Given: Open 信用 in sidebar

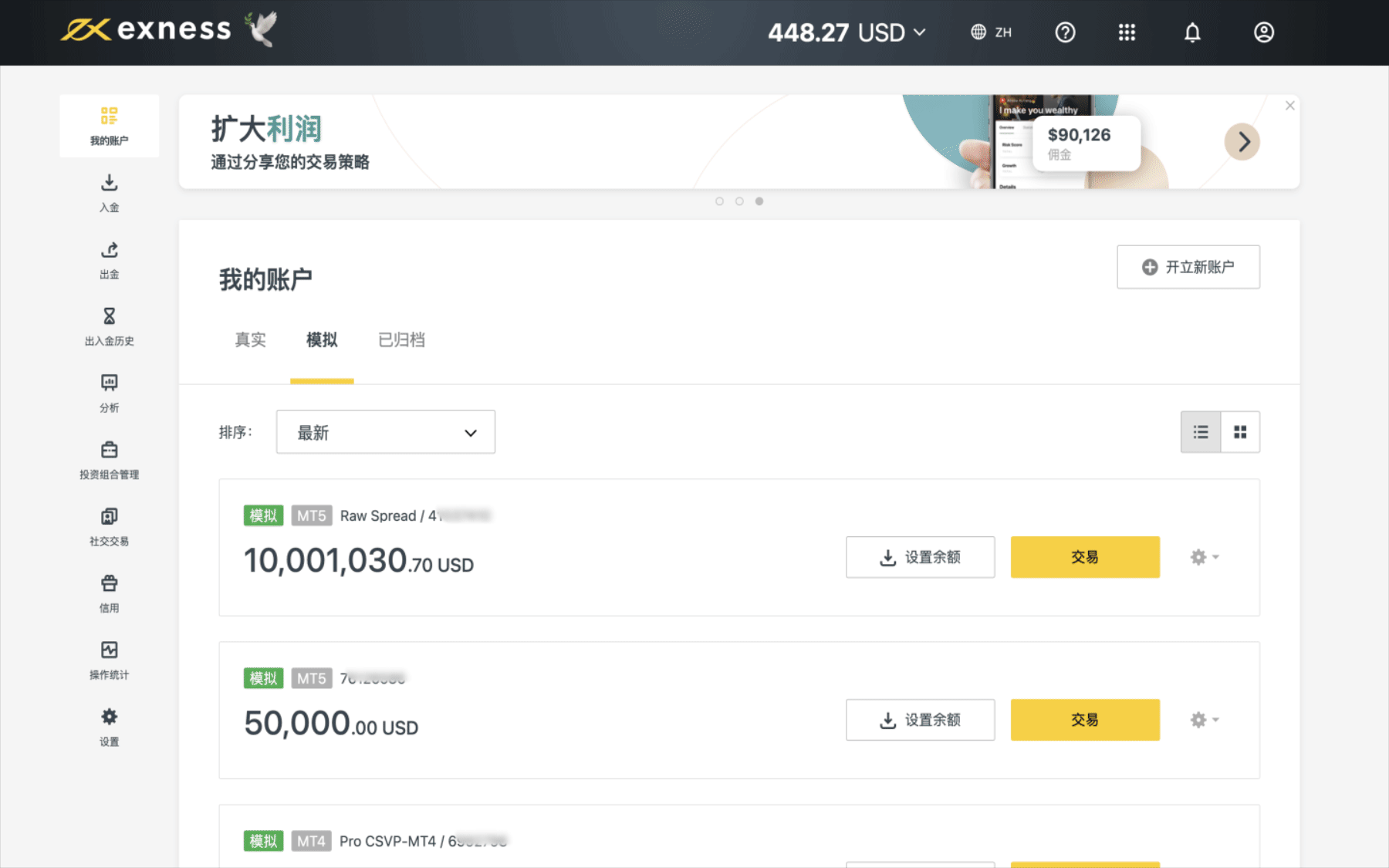Looking at the screenshot, I should pos(110,594).
